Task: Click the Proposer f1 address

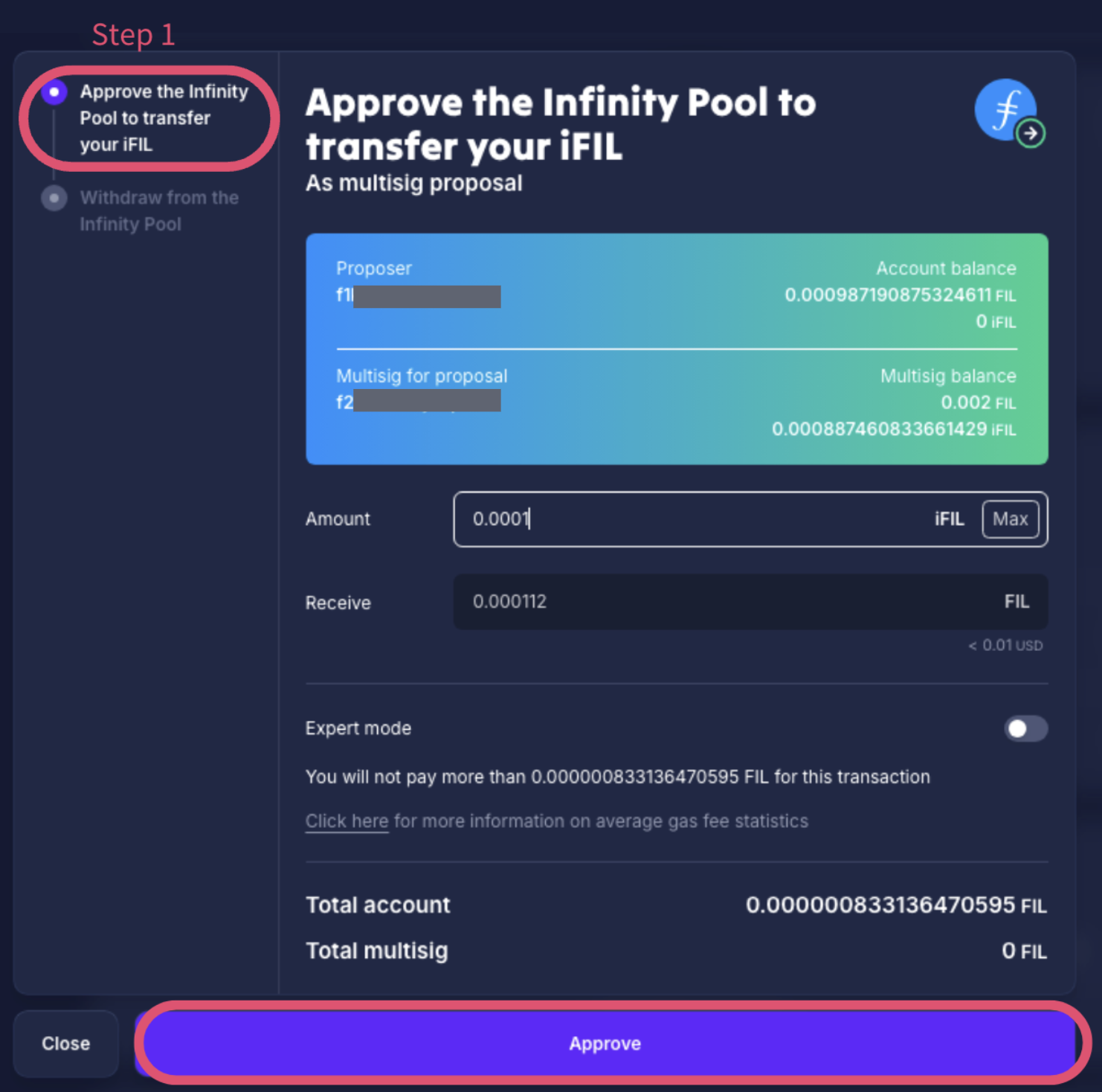Action: pos(418,296)
